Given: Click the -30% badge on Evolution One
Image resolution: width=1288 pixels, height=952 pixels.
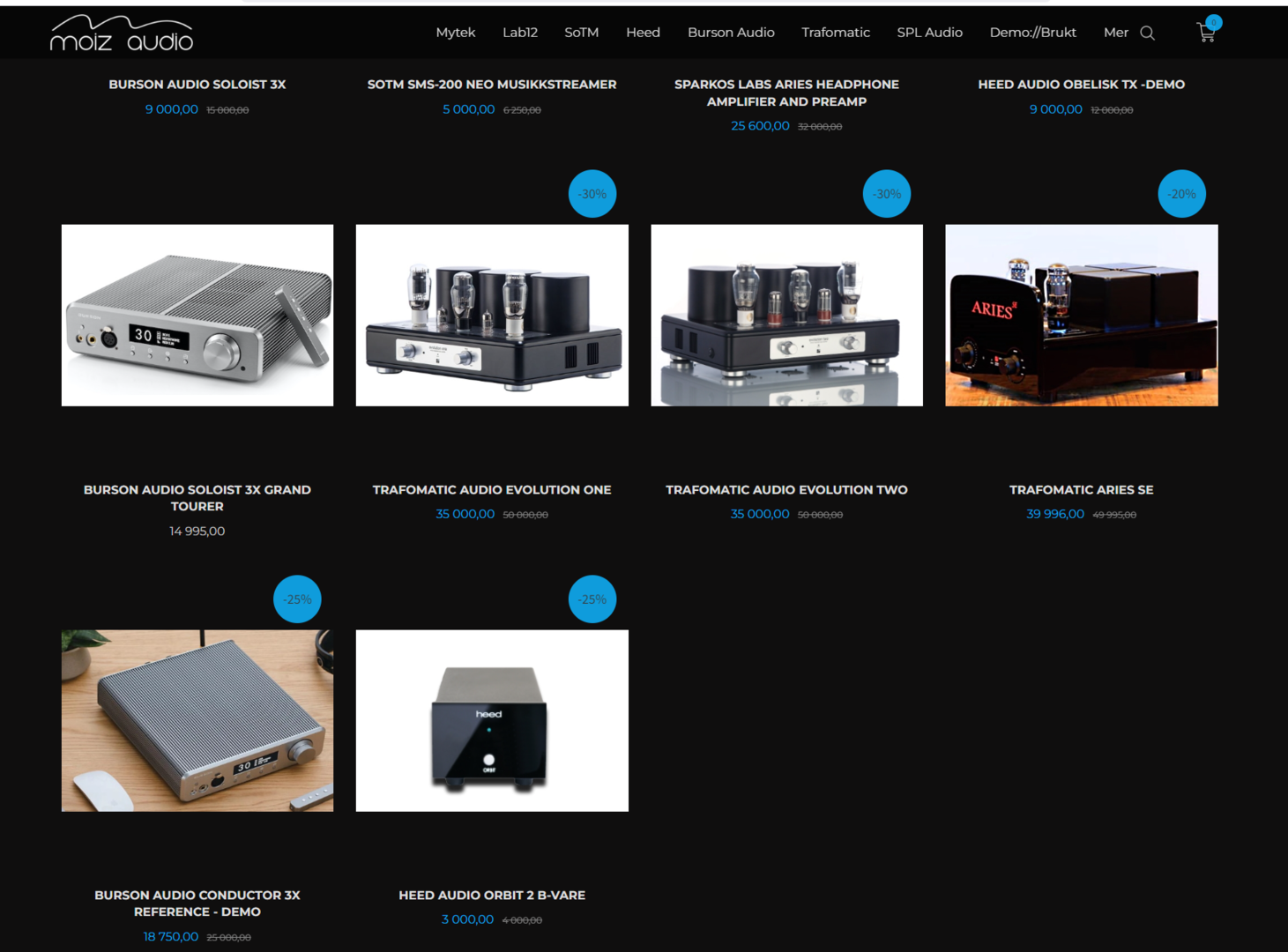Looking at the screenshot, I should 592,194.
